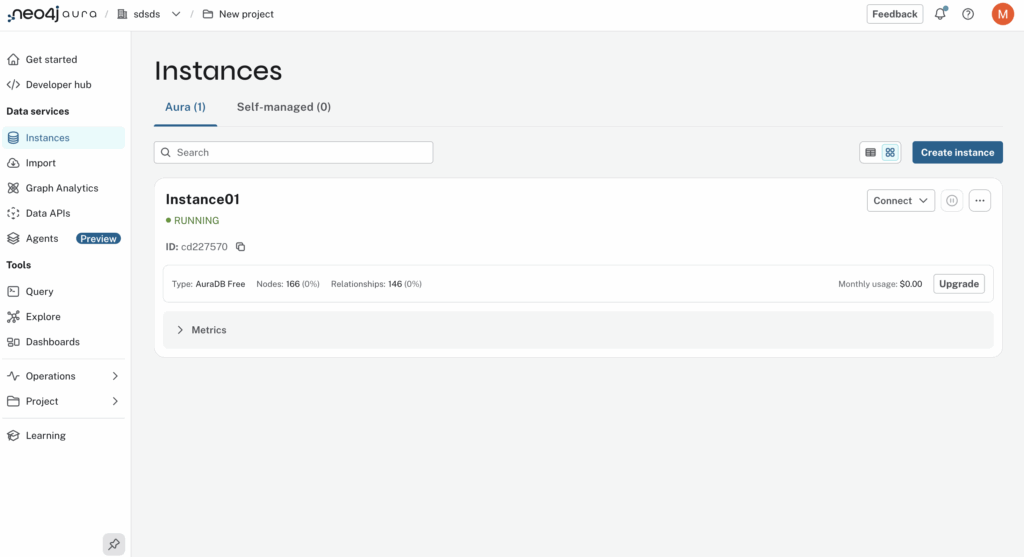Open the user avatar M

point(1002,14)
